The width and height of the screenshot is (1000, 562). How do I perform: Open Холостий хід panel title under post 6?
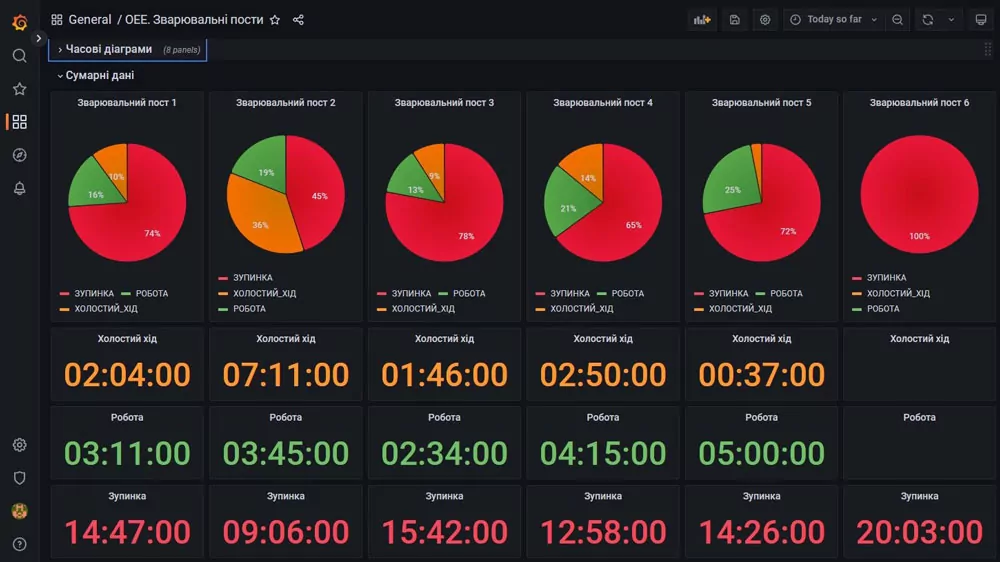point(920,339)
